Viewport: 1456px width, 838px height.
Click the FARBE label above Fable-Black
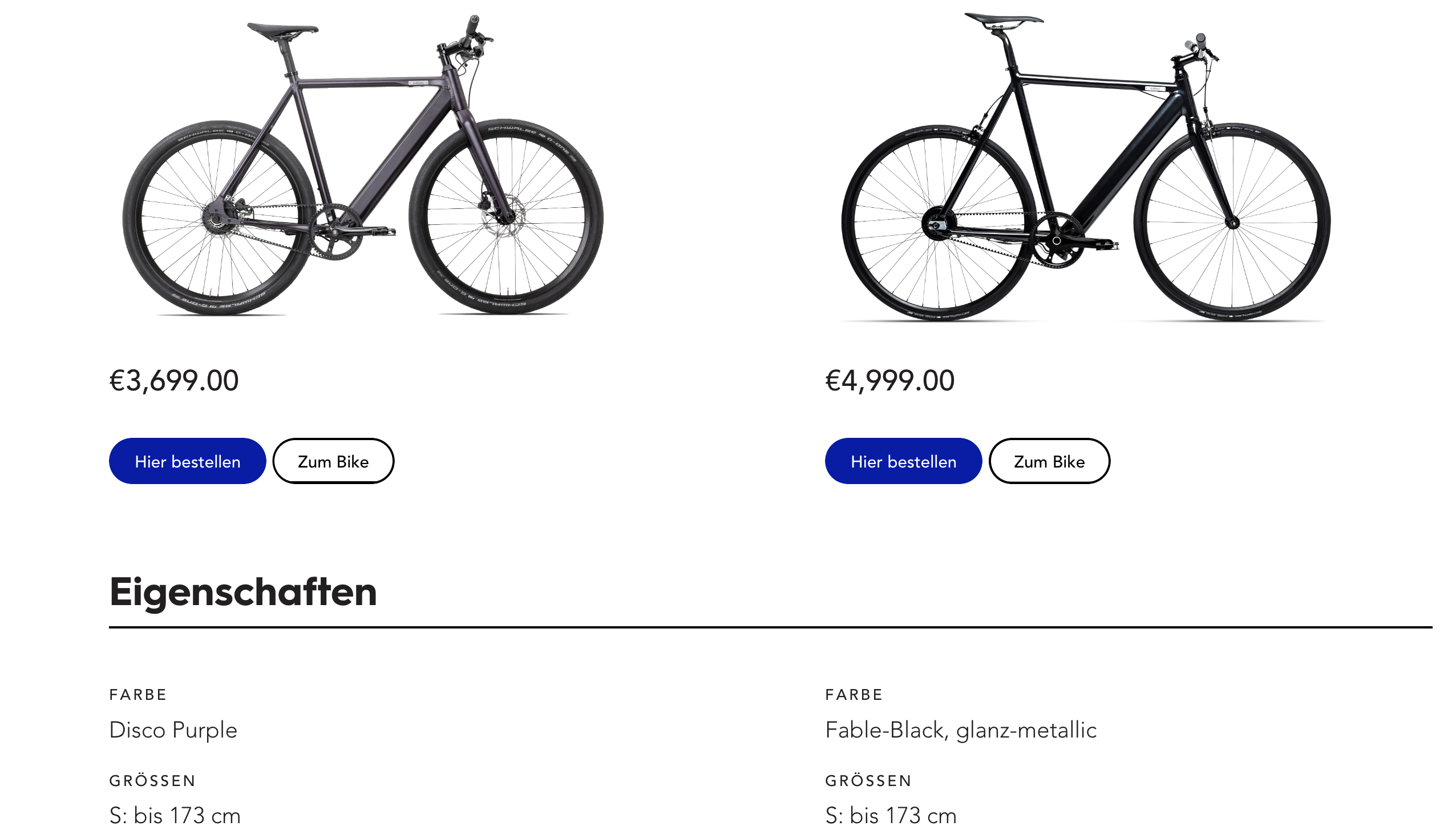854,695
